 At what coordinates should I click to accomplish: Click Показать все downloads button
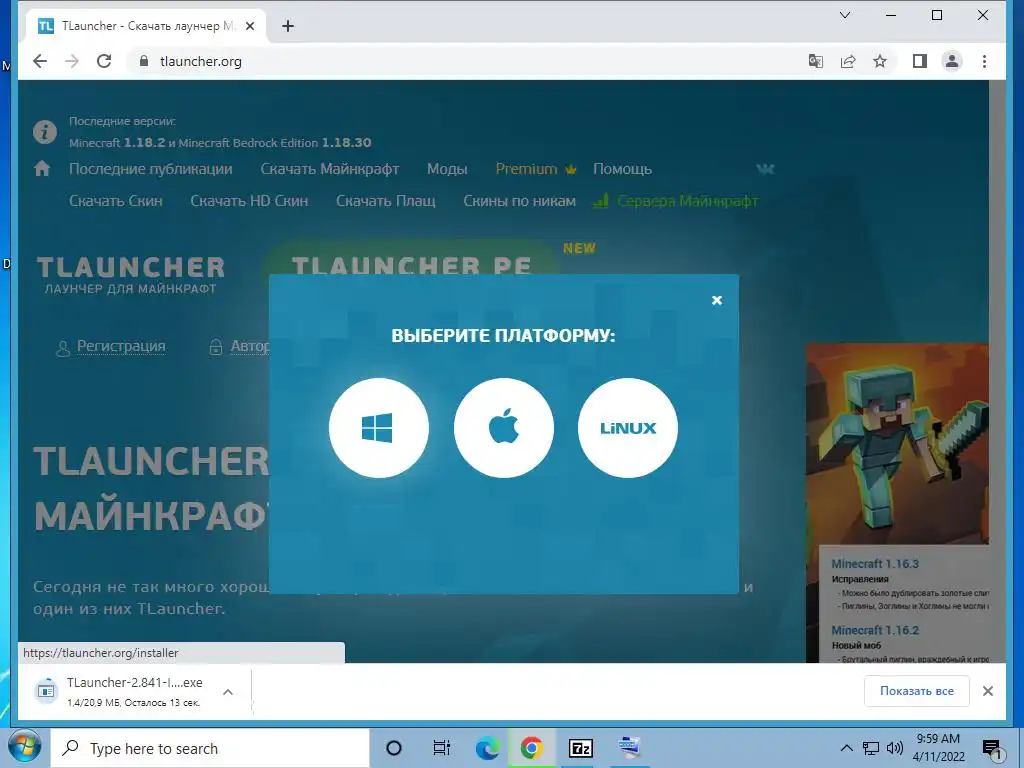point(916,691)
